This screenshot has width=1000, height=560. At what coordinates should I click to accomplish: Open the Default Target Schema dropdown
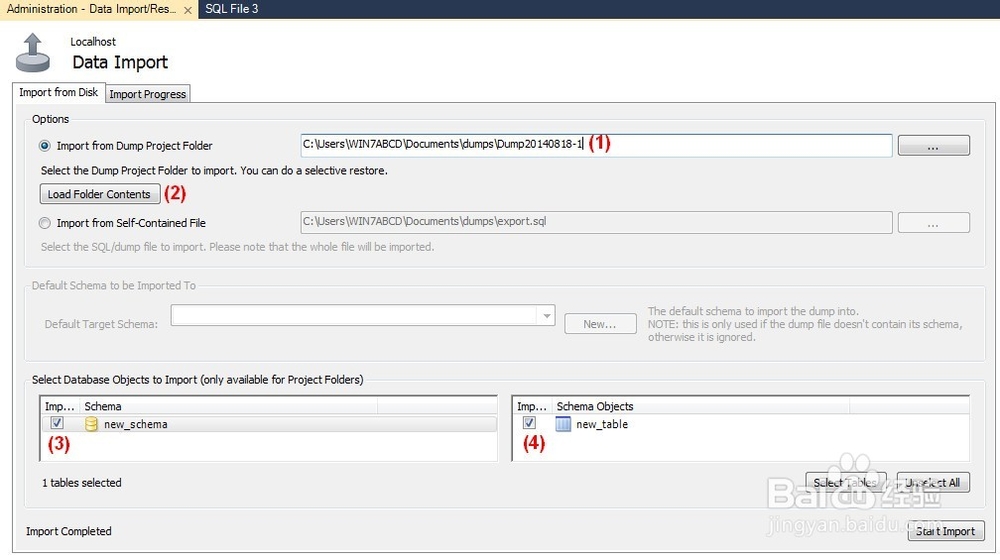tap(547, 316)
